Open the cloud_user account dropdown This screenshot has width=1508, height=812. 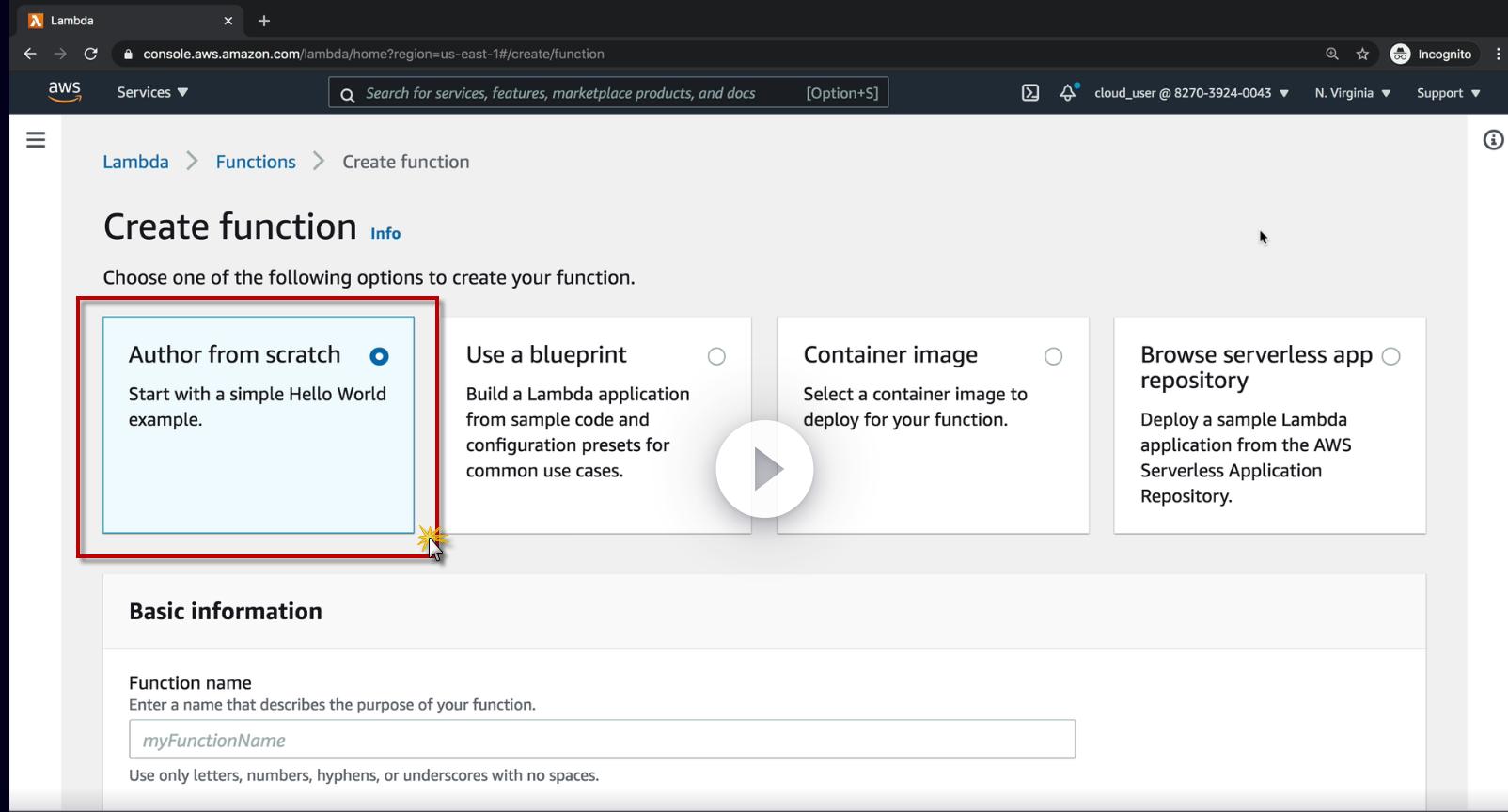(x=1191, y=93)
